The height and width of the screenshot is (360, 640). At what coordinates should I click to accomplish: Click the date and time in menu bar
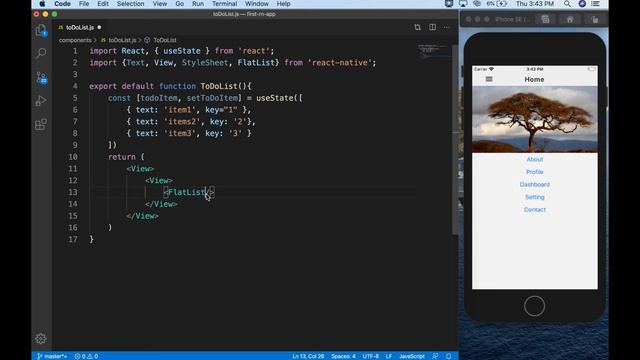(x=535, y=4)
